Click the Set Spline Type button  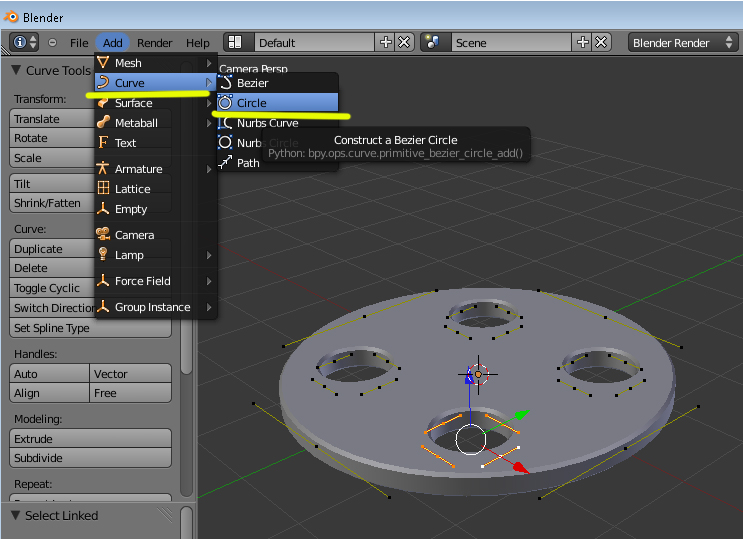coord(90,328)
